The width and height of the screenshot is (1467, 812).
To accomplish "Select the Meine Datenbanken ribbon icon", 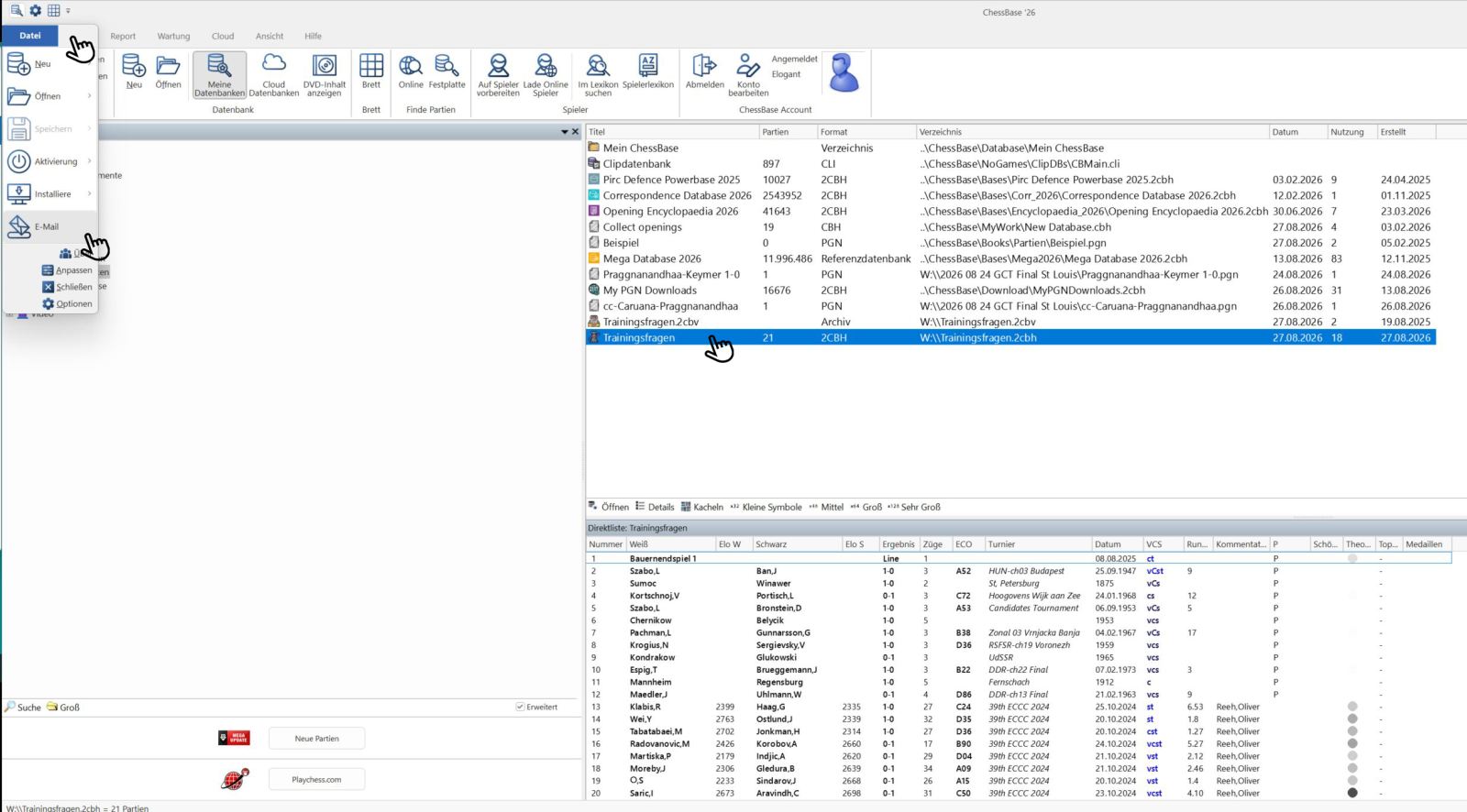I will (x=220, y=75).
